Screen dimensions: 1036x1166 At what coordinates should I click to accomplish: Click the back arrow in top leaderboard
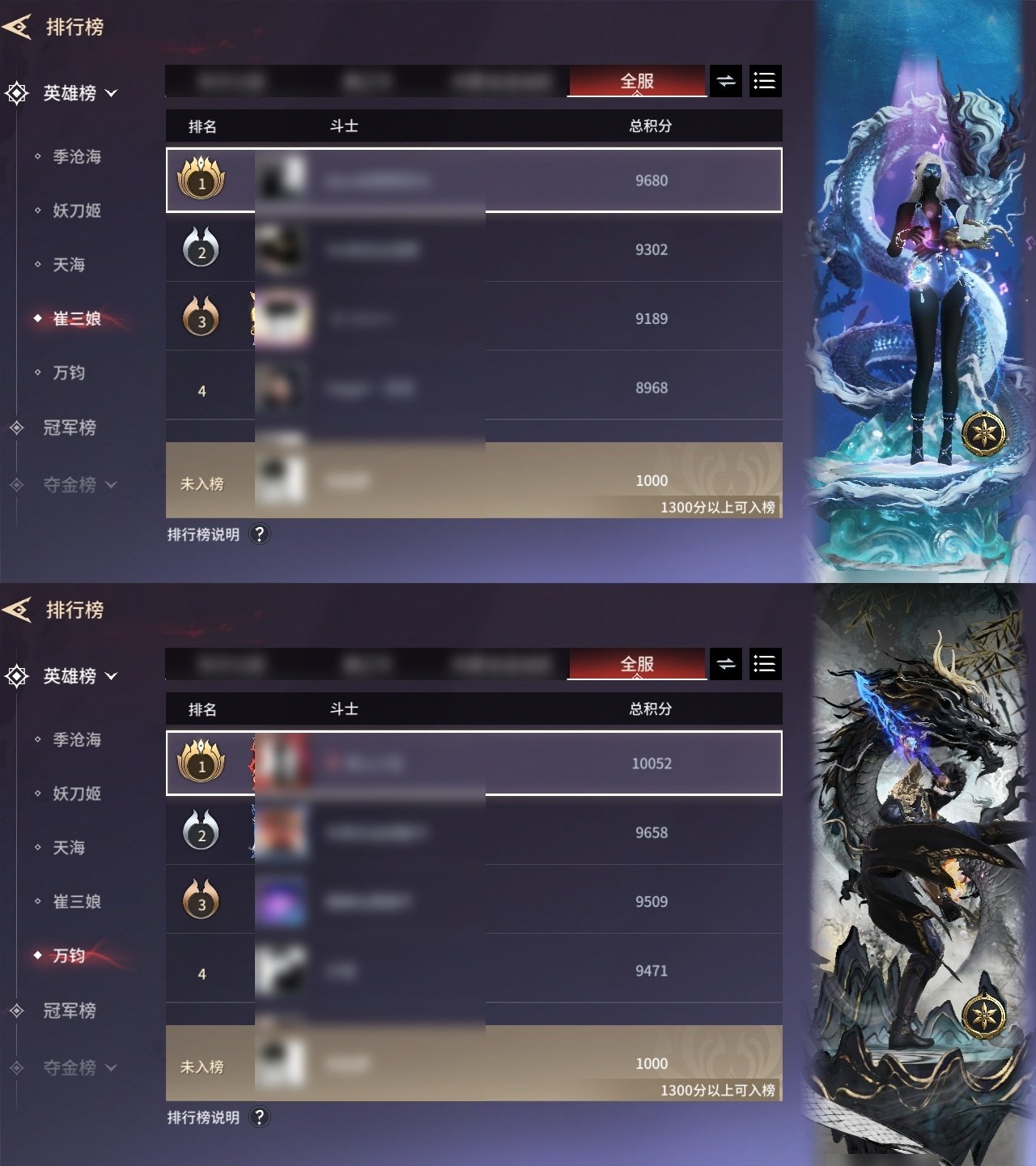click(16, 27)
